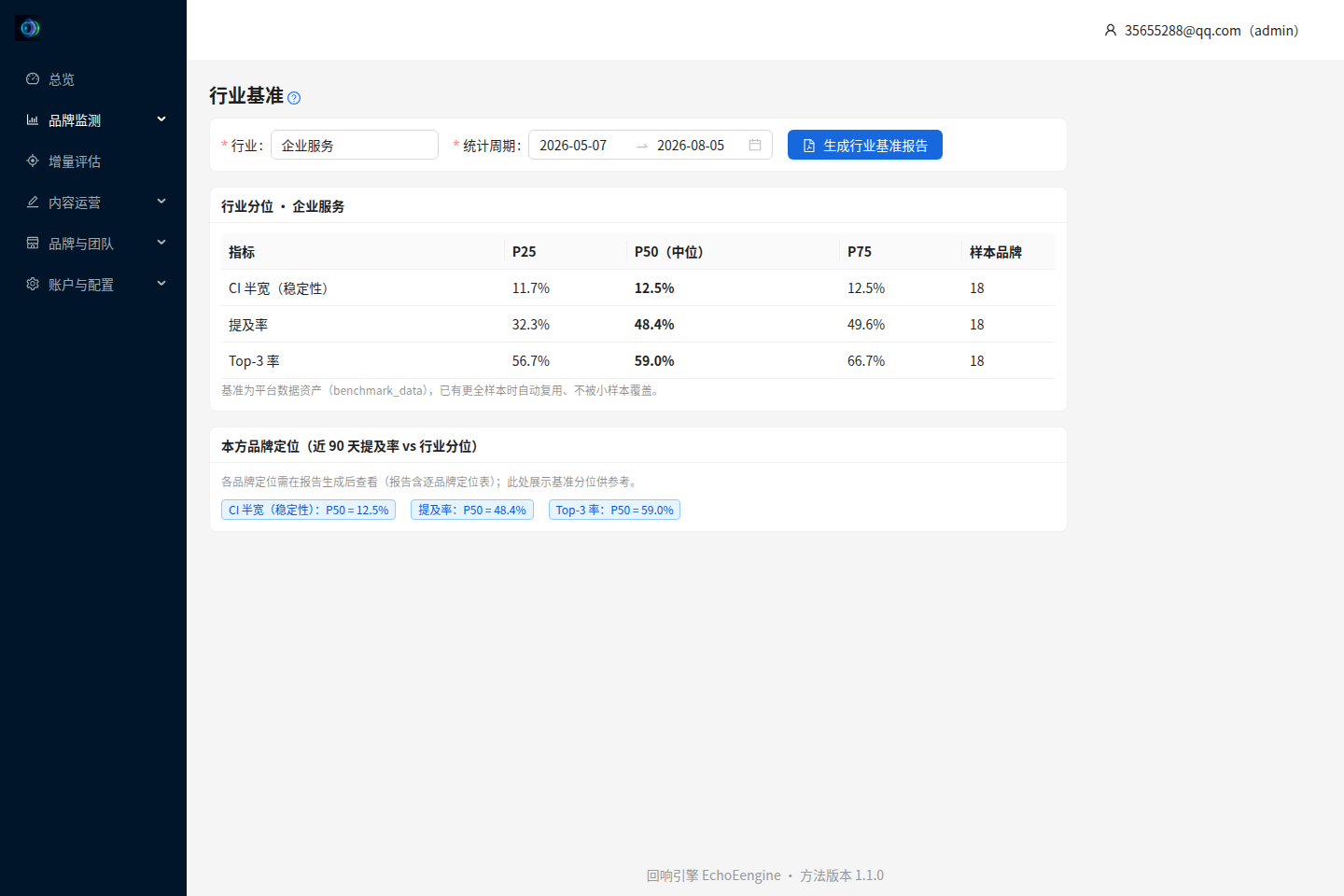This screenshot has height=896, width=1344.
Task: Click the Top-3 率 P50=59.0% tag
Action: (614, 510)
